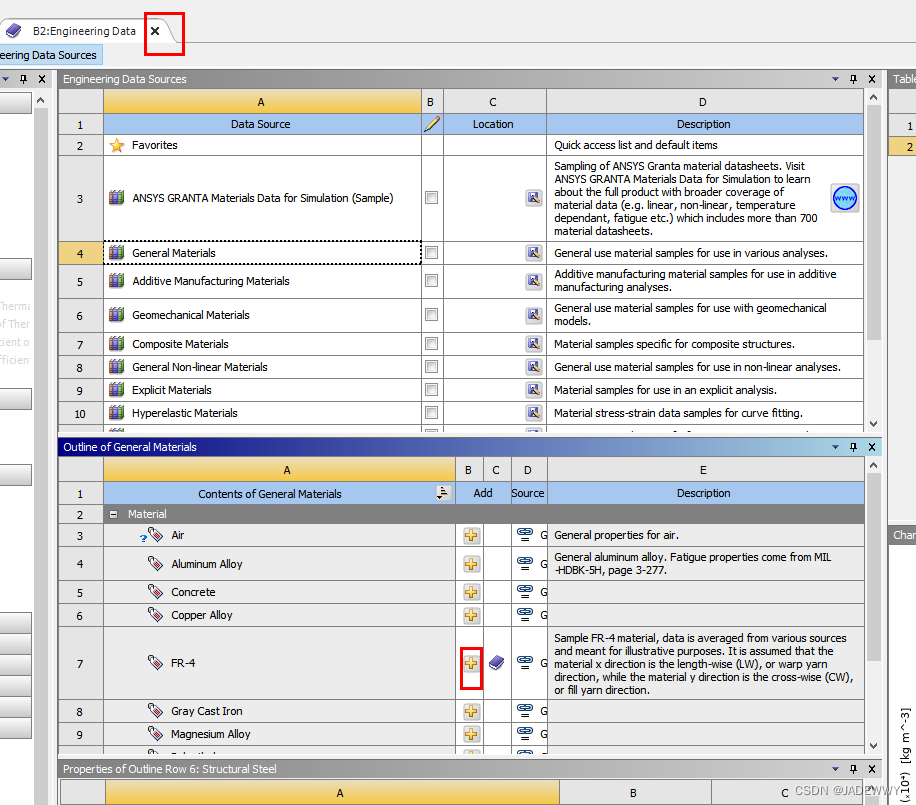Open ANSYS GRANTA website via www icon
Screen dimensions: 916x805
pyautogui.click(x=844, y=198)
